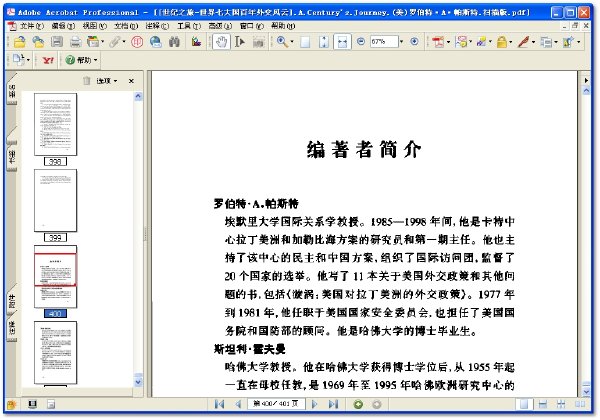Choose the Fit Width icon
The image size is (600, 420).
pos(342,42)
